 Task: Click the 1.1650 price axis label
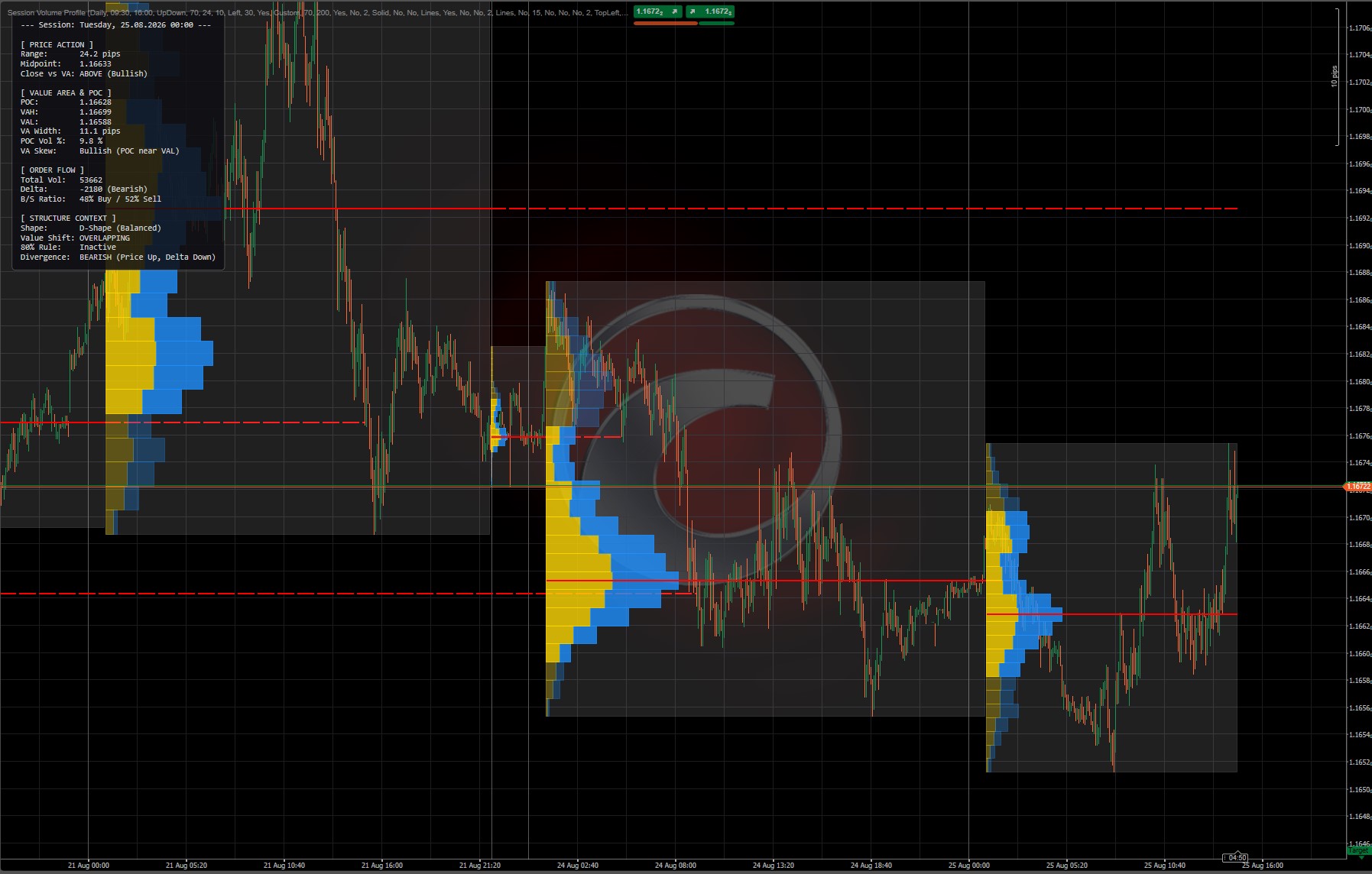pos(1360,790)
